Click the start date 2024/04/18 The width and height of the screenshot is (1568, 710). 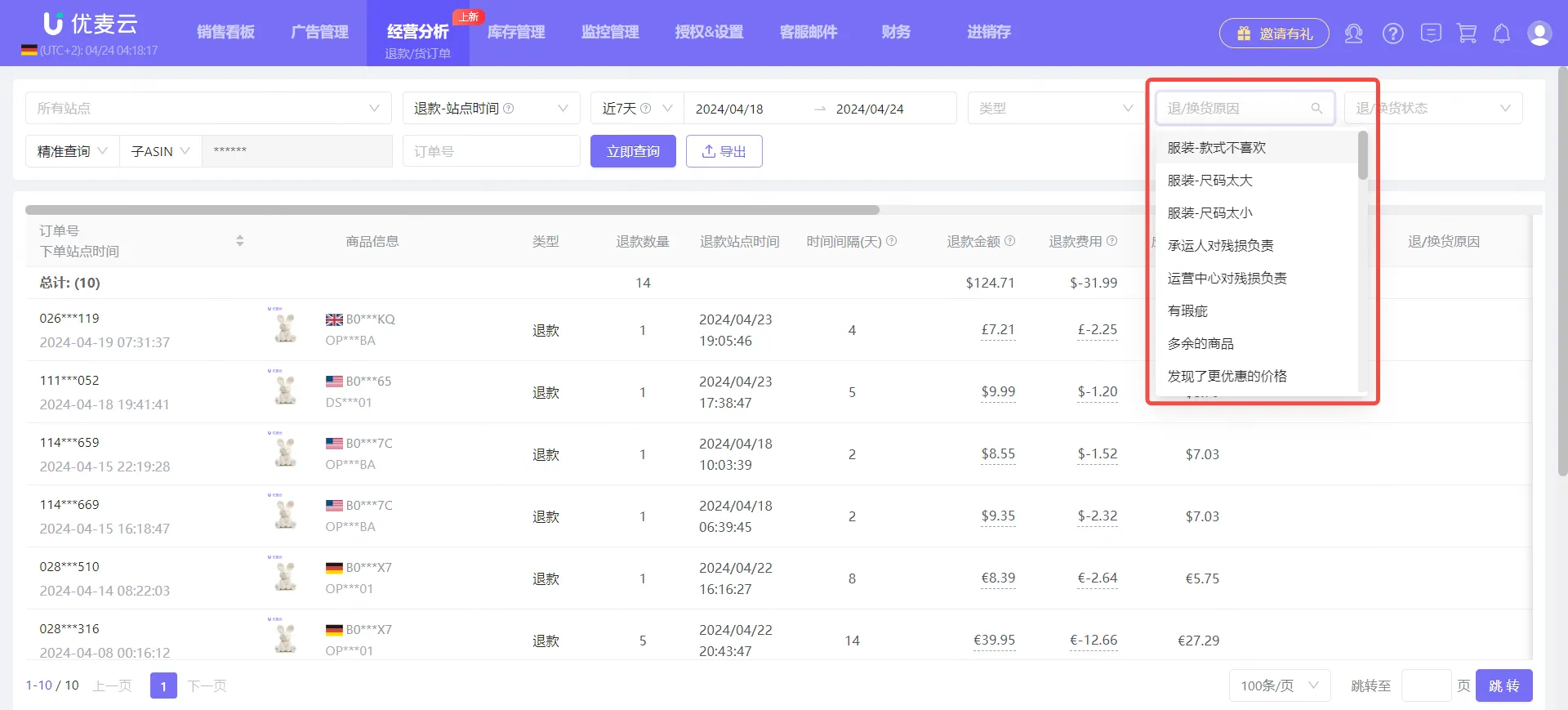(x=729, y=109)
